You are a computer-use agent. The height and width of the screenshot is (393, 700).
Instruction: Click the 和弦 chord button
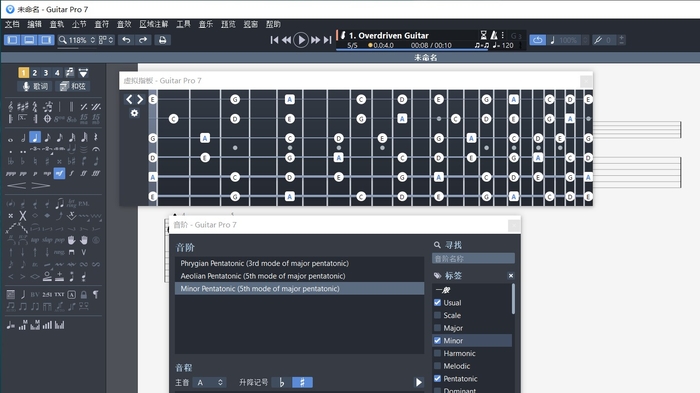[73, 86]
